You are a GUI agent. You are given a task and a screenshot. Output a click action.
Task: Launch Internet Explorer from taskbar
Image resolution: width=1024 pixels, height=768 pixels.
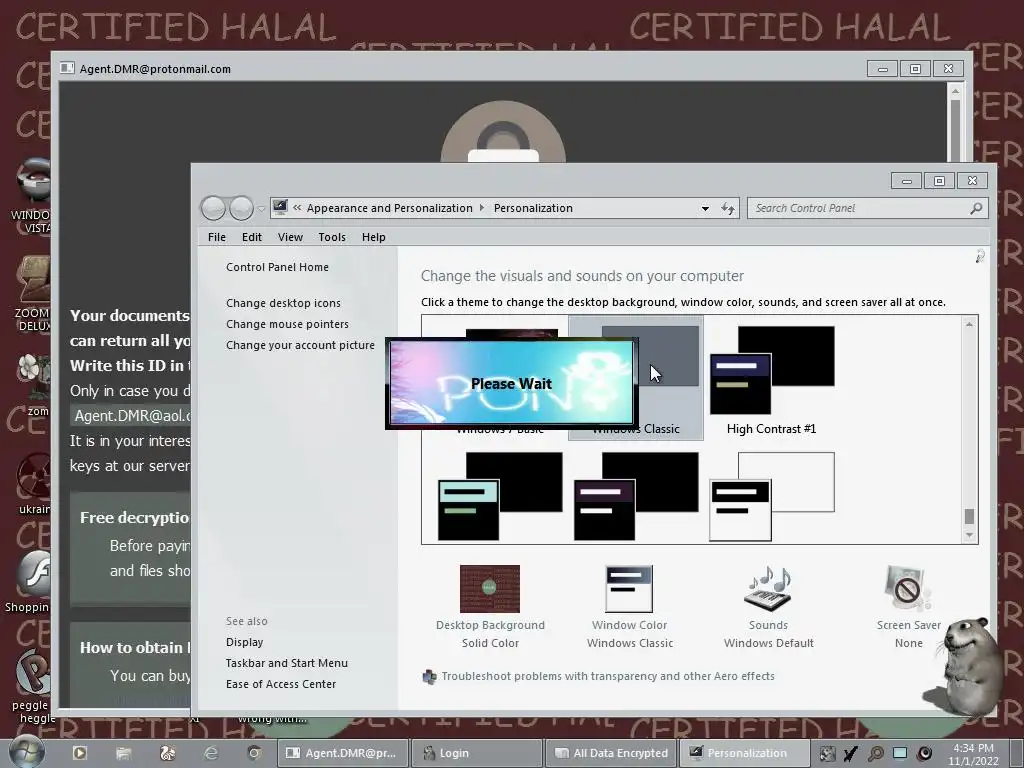pos(211,753)
